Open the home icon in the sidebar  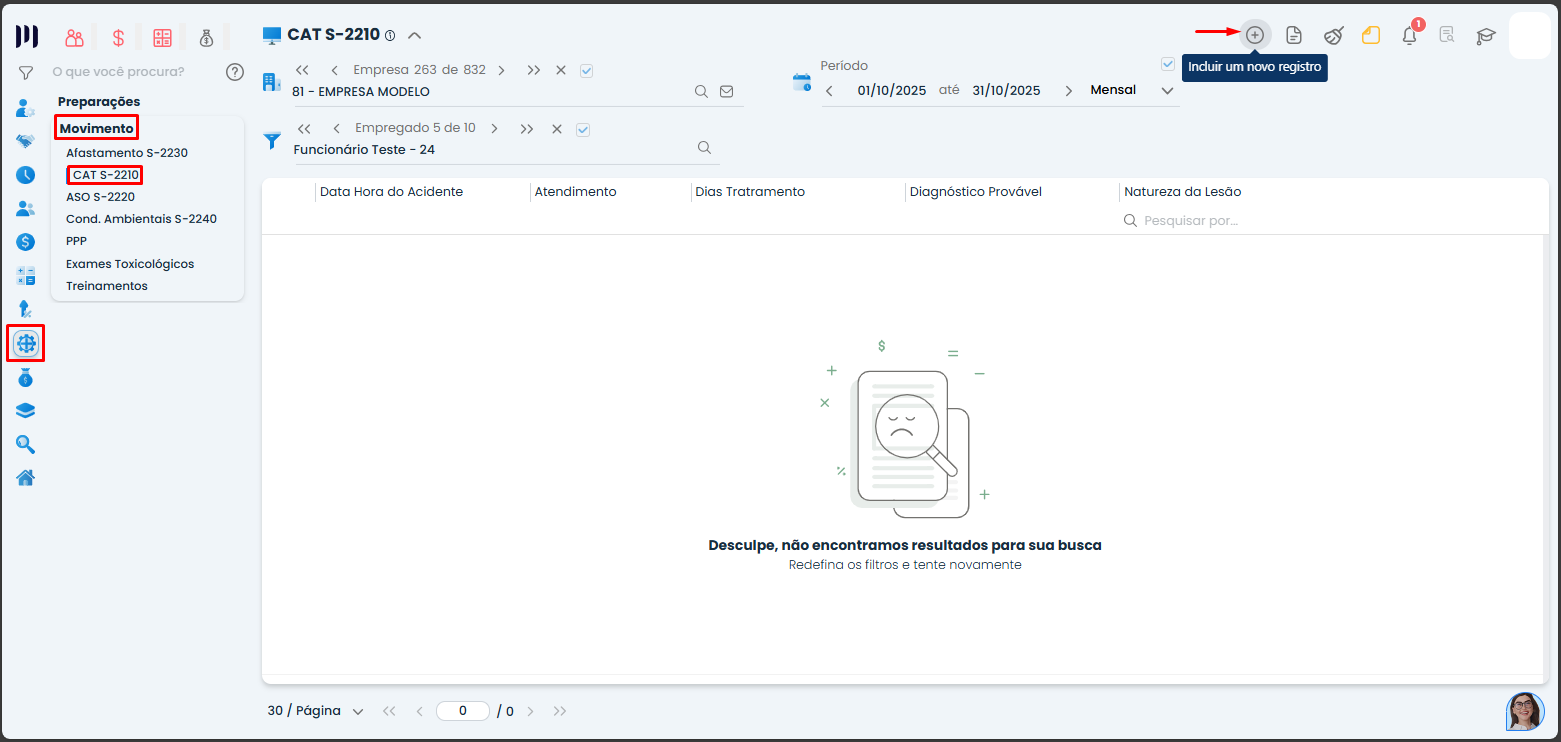(x=26, y=477)
